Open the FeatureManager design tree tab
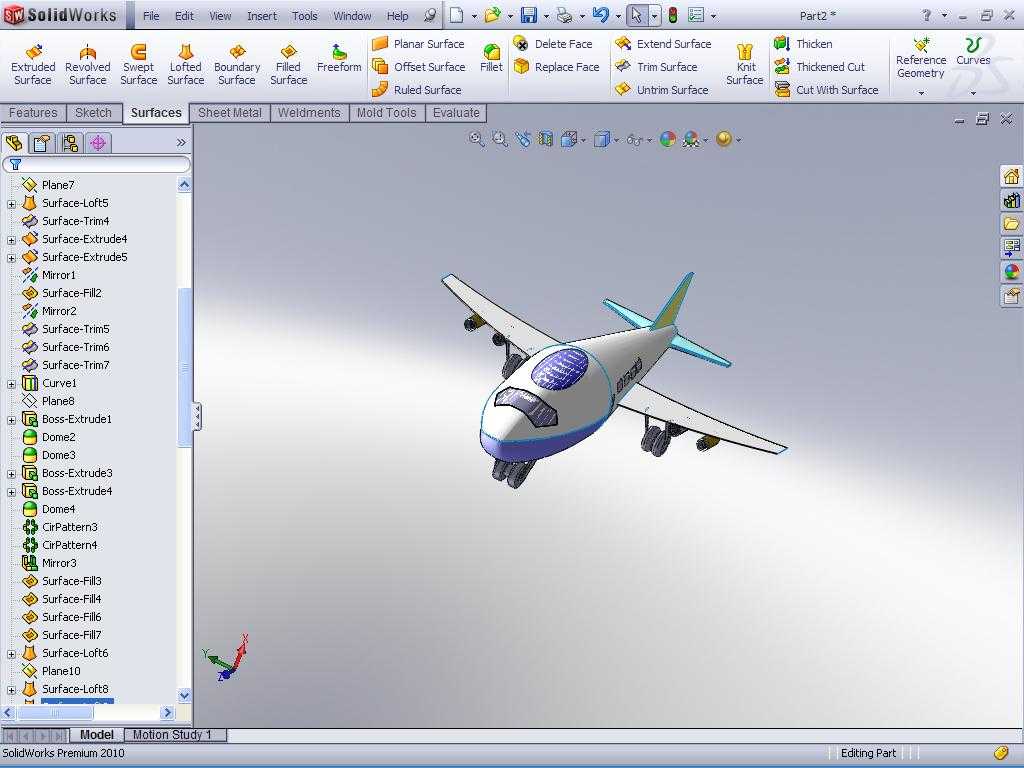This screenshot has width=1024, height=768. [x=14, y=142]
